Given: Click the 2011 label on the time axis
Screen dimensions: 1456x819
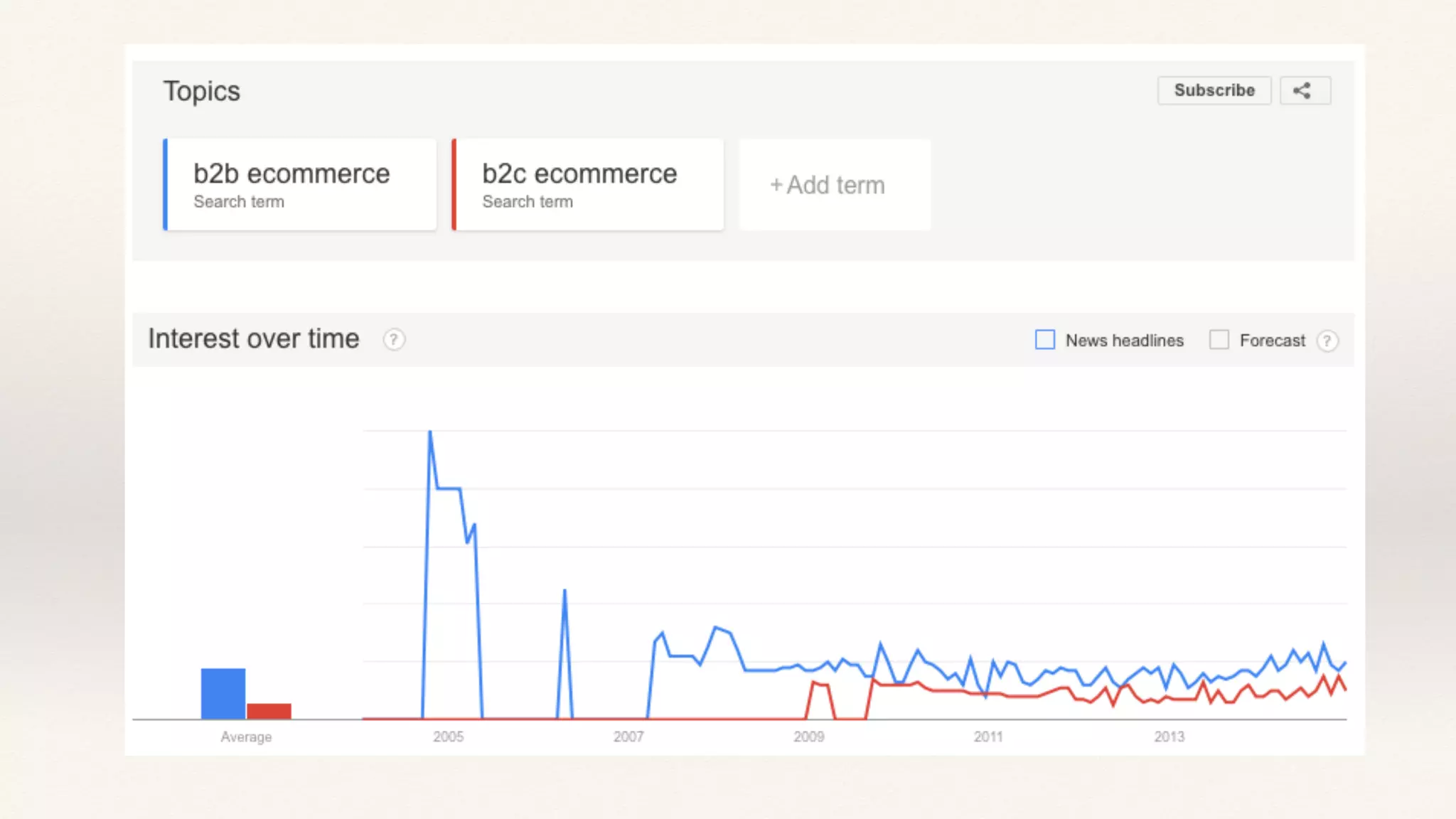Looking at the screenshot, I should click(x=988, y=737).
